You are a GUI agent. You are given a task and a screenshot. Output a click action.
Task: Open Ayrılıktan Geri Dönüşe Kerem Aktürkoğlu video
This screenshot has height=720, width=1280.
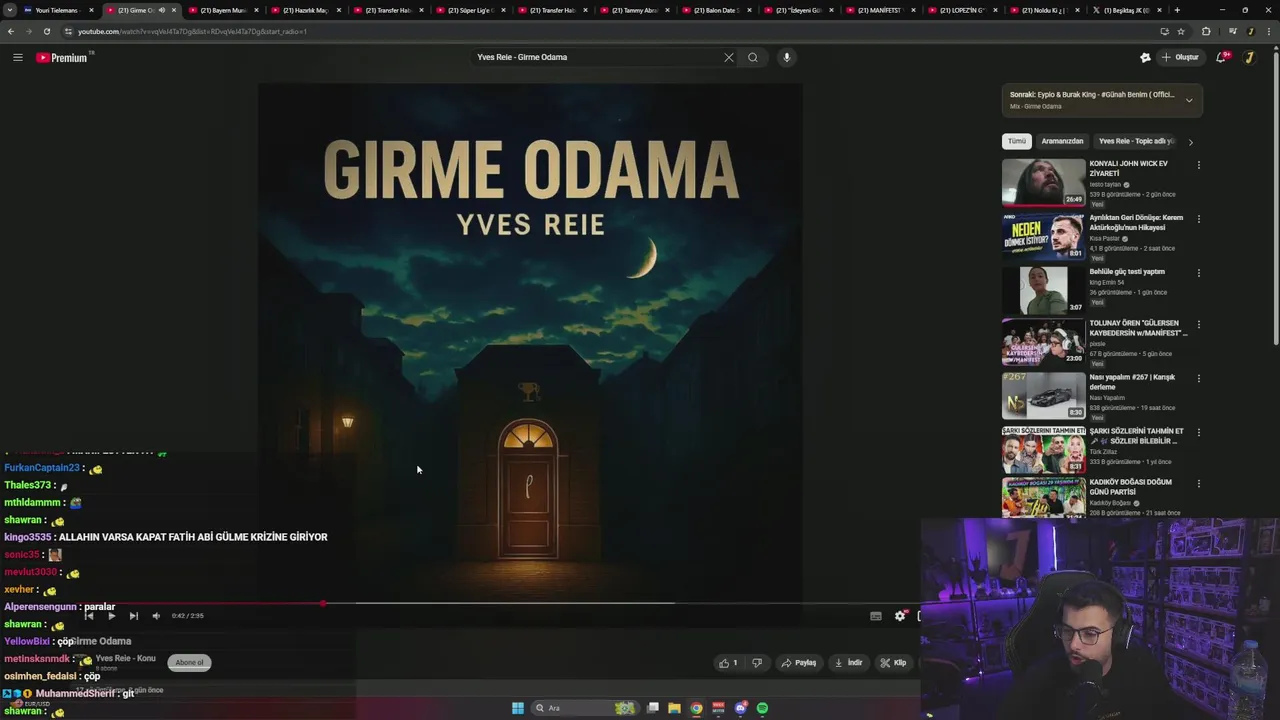click(x=1043, y=235)
